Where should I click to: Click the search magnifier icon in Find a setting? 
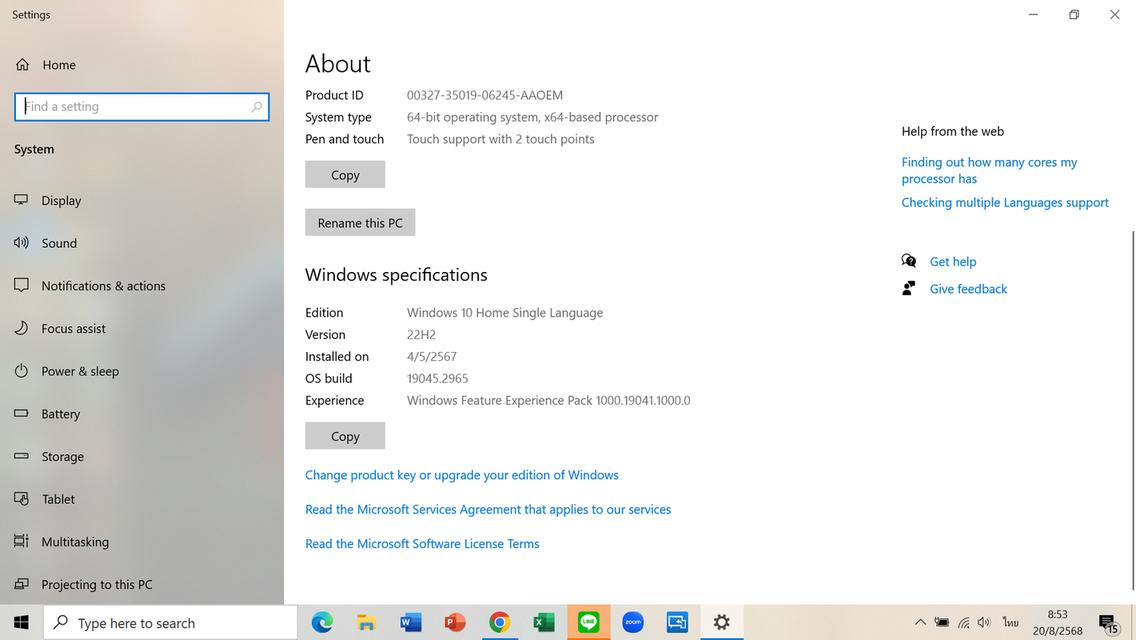click(x=256, y=107)
